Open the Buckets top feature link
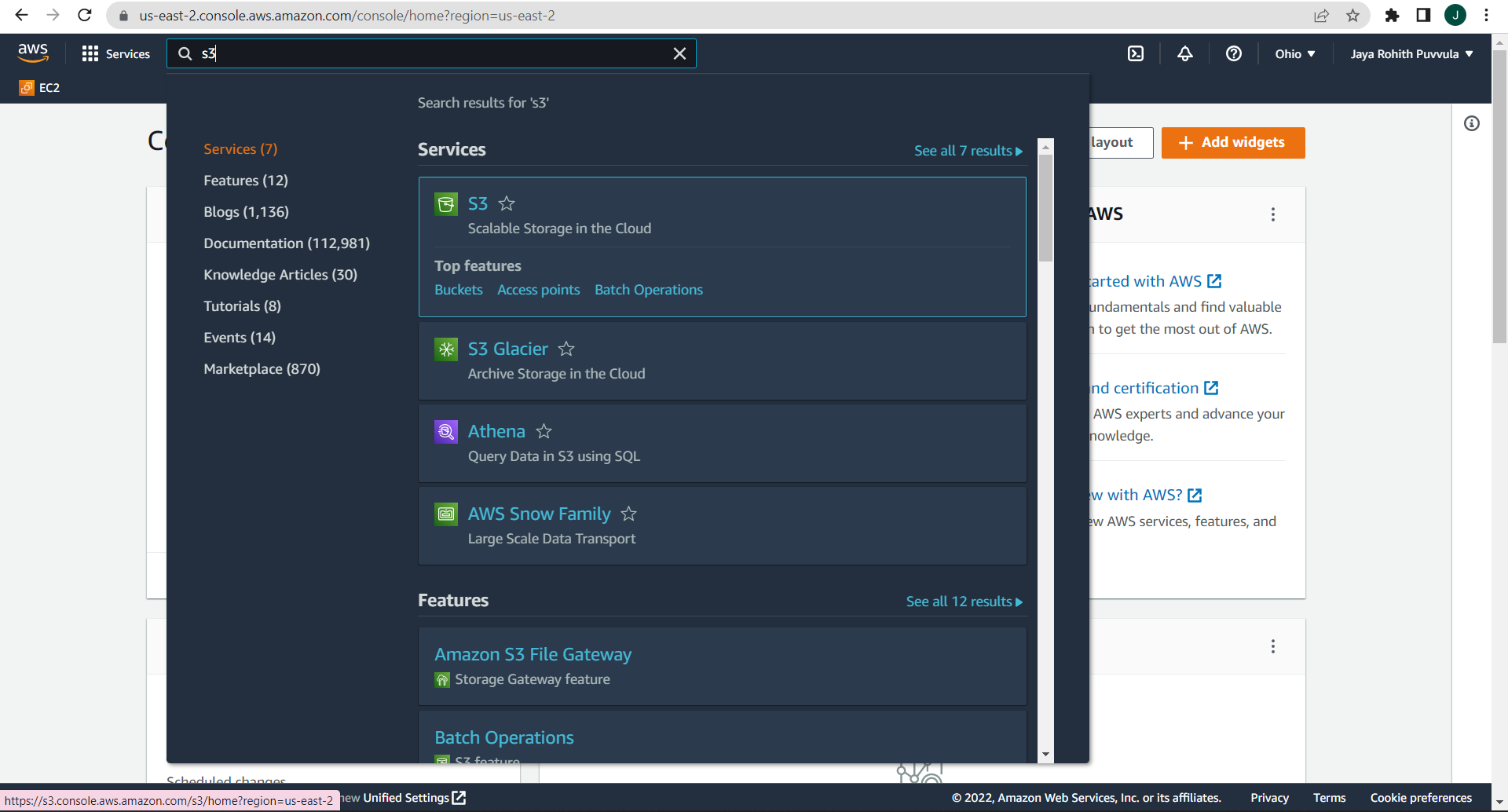 pos(458,289)
